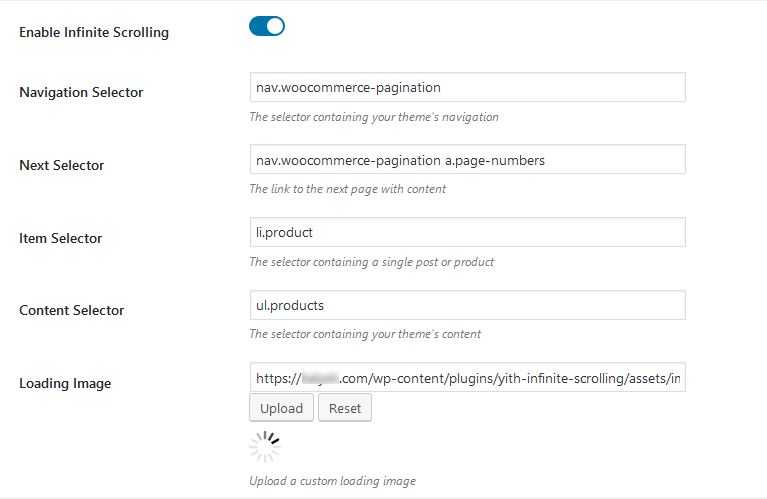Image resolution: width=767 pixels, height=499 pixels.
Task: Click the Upload button
Action: [x=281, y=408]
